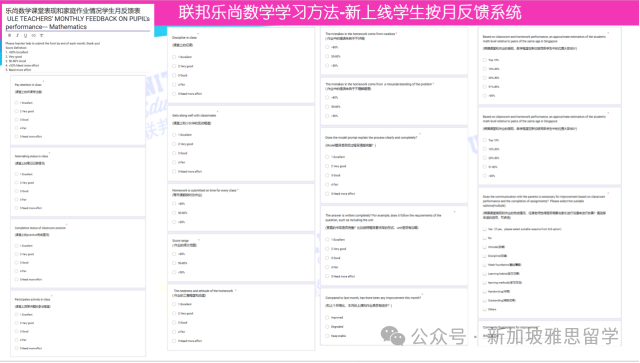
Task: Select 1 Excellent for Participates actively in class
Action: [x=16, y=314]
